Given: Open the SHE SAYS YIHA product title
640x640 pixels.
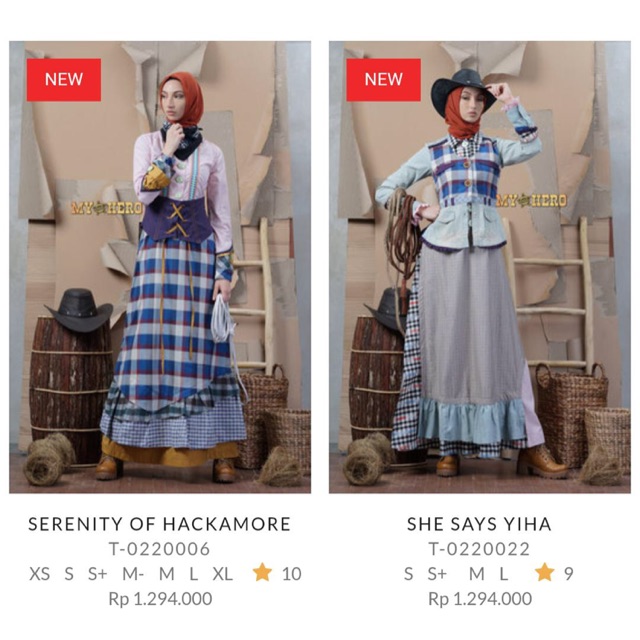Looking at the screenshot, I should 479,524.
